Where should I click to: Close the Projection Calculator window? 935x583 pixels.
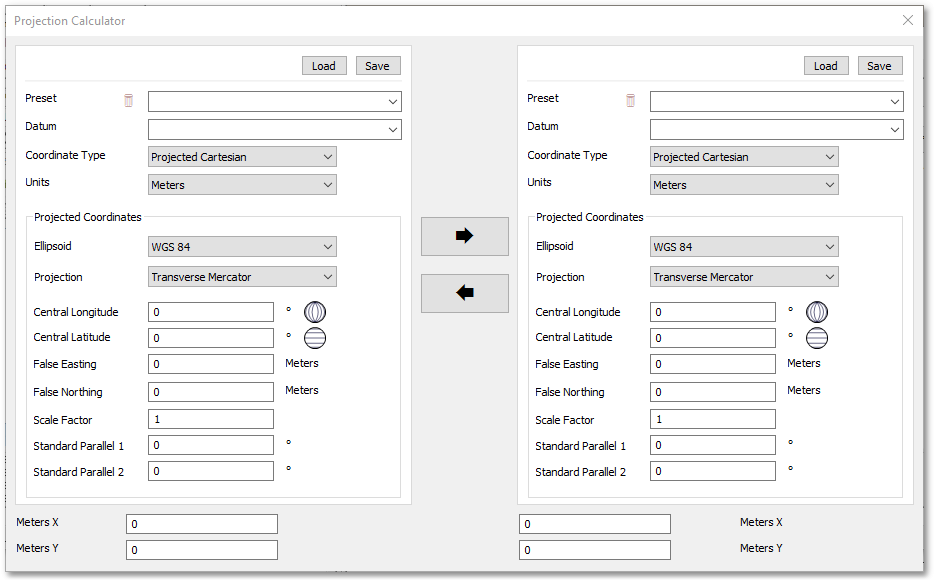[908, 20]
